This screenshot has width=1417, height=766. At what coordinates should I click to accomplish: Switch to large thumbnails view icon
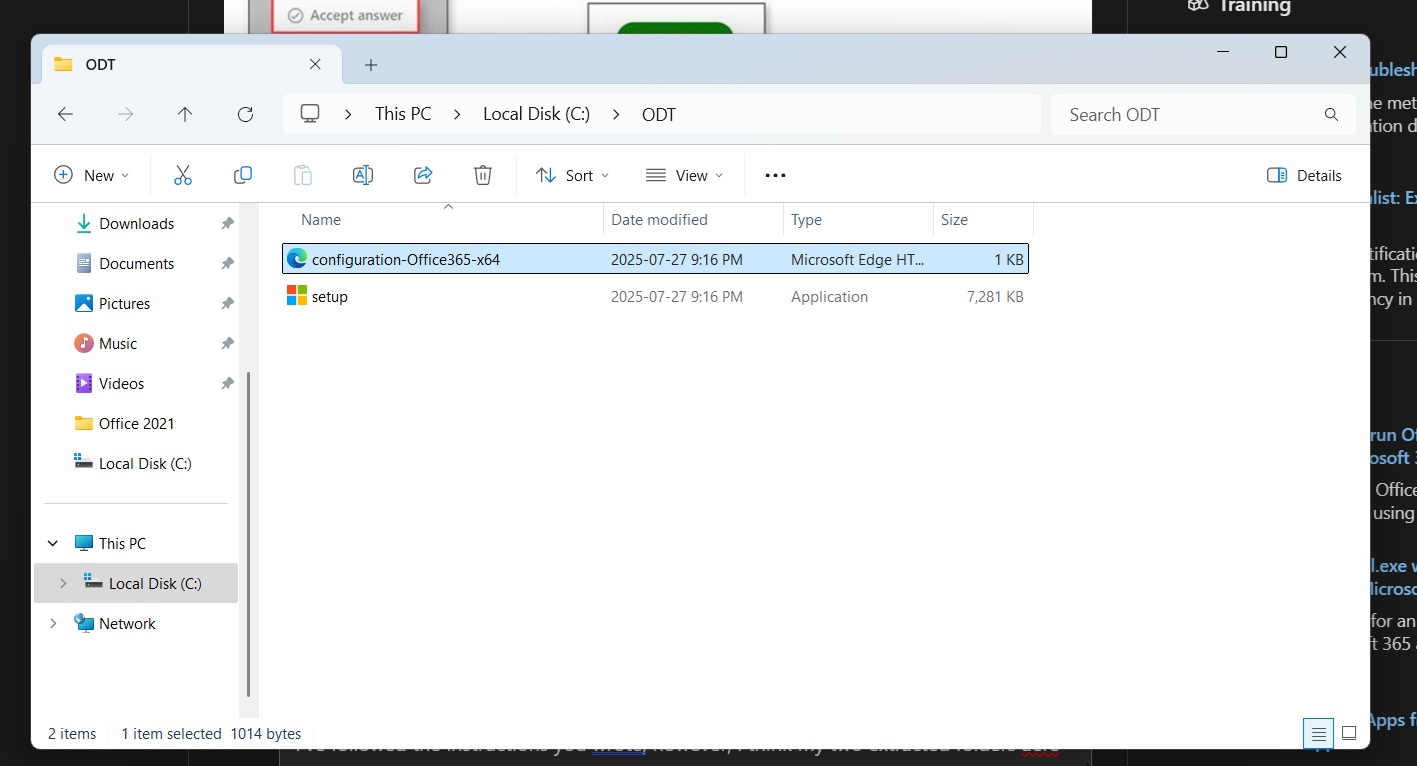[x=1349, y=733]
